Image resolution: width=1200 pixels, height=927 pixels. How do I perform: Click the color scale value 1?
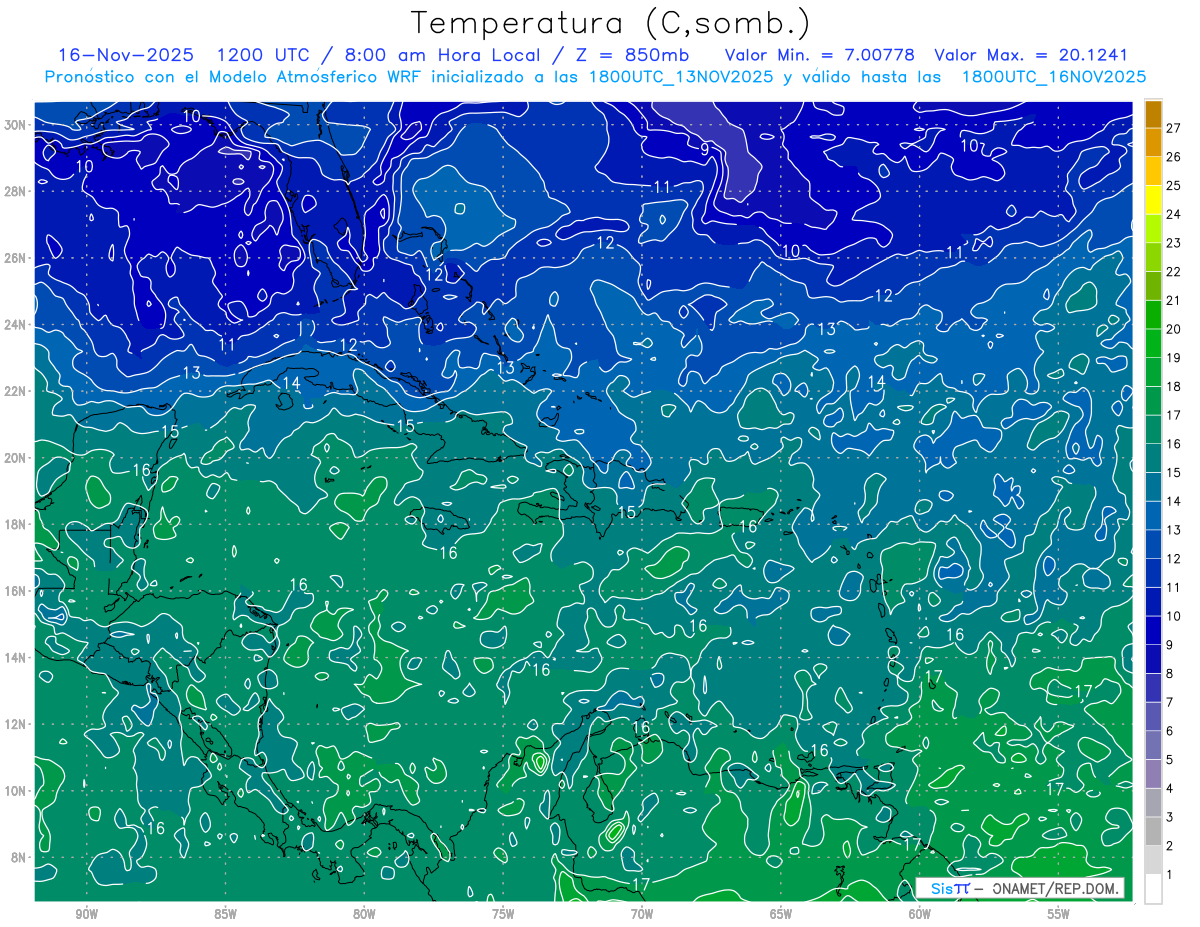(1169, 875)
